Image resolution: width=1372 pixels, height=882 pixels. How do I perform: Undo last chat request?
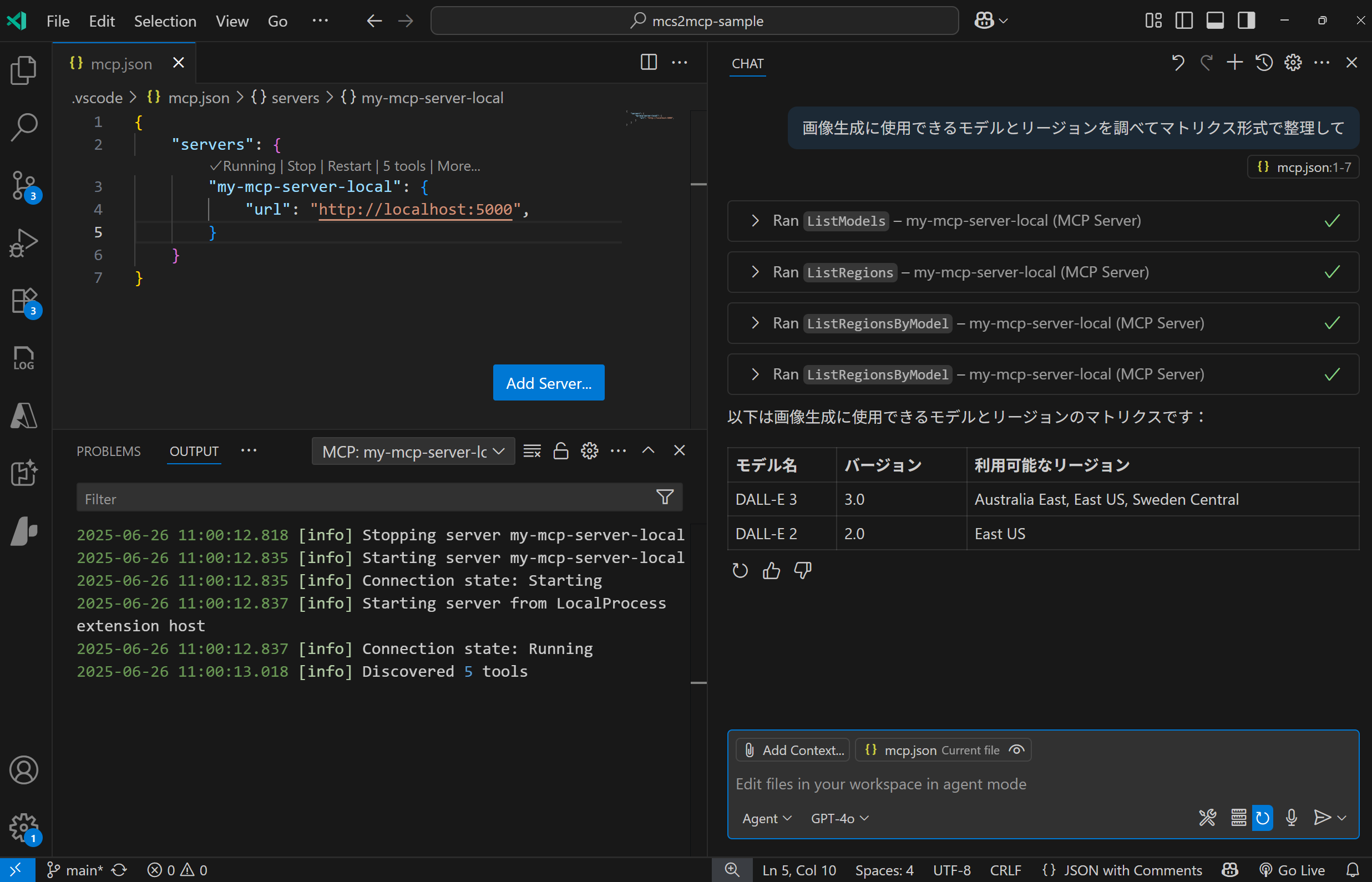[x=1177, y=63]
